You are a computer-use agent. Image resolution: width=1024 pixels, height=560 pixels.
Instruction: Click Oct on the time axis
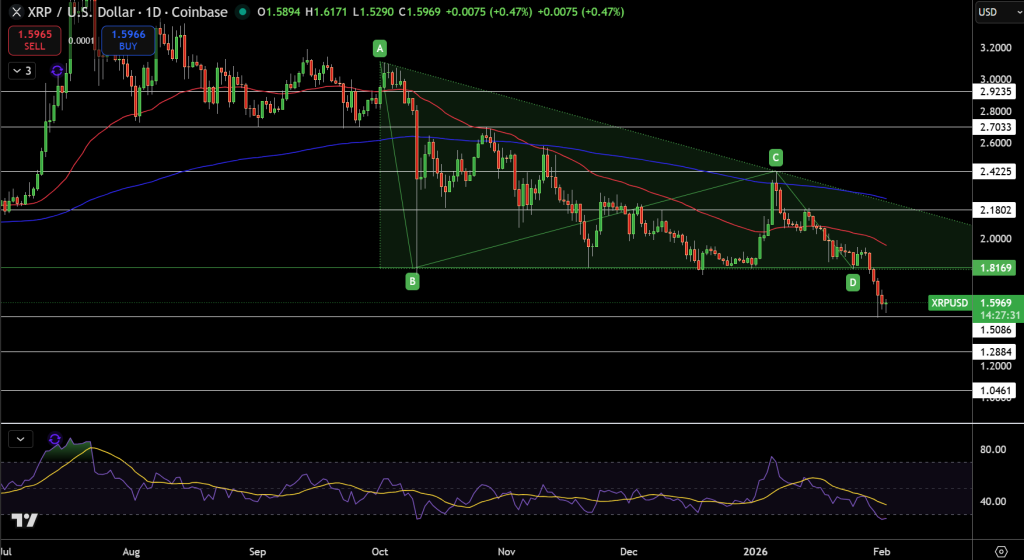[379, 552]
